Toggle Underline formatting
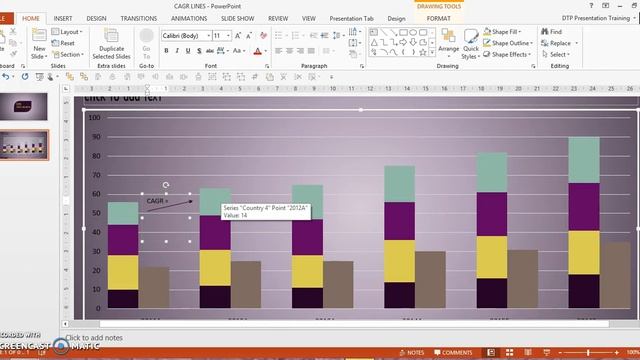 point(188,51)
